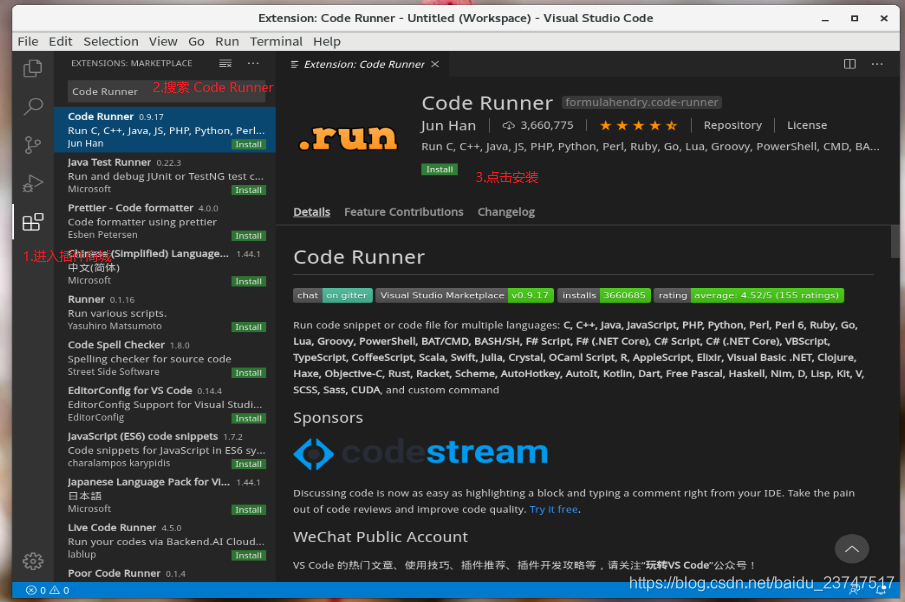
Task: Split the editor to the right
Action: tap(850, 64)
